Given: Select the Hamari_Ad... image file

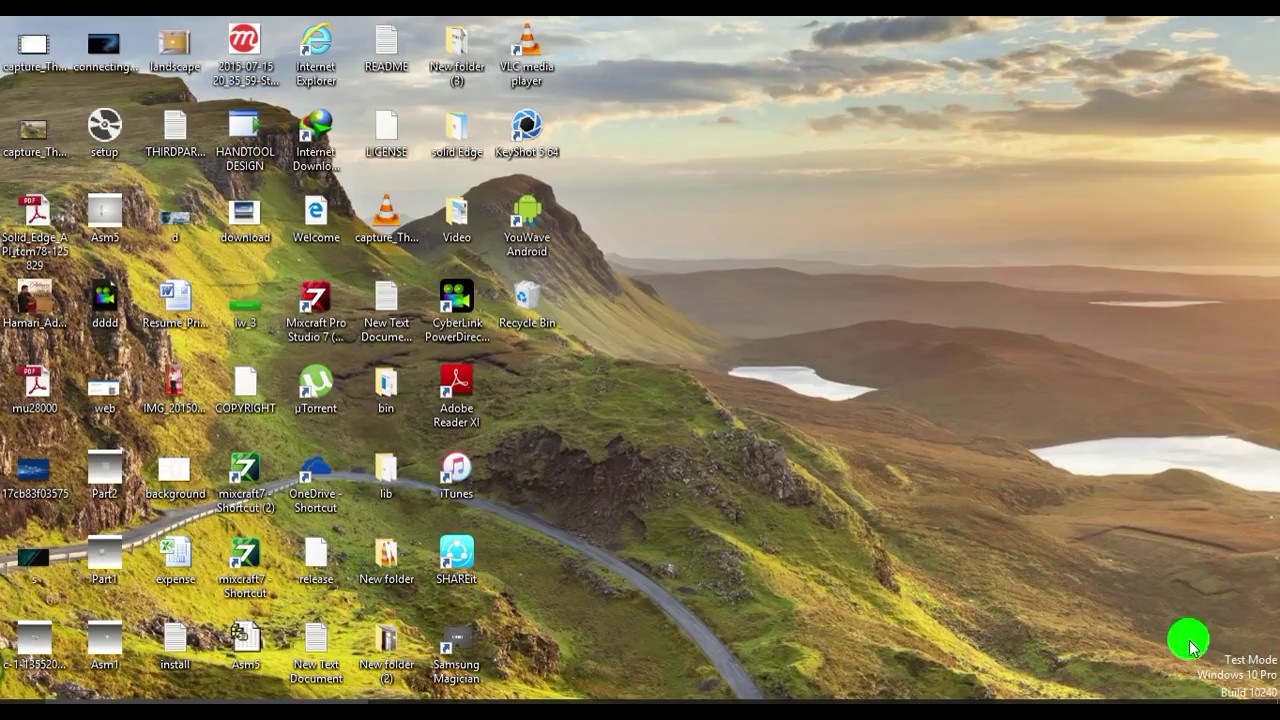Looking at the screenshot, I should pos(35,305).
